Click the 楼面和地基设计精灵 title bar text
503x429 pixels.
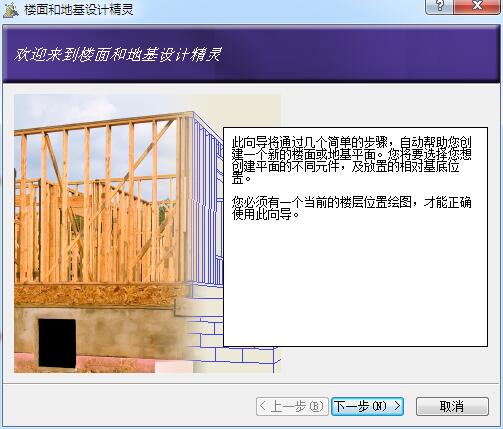79,9
